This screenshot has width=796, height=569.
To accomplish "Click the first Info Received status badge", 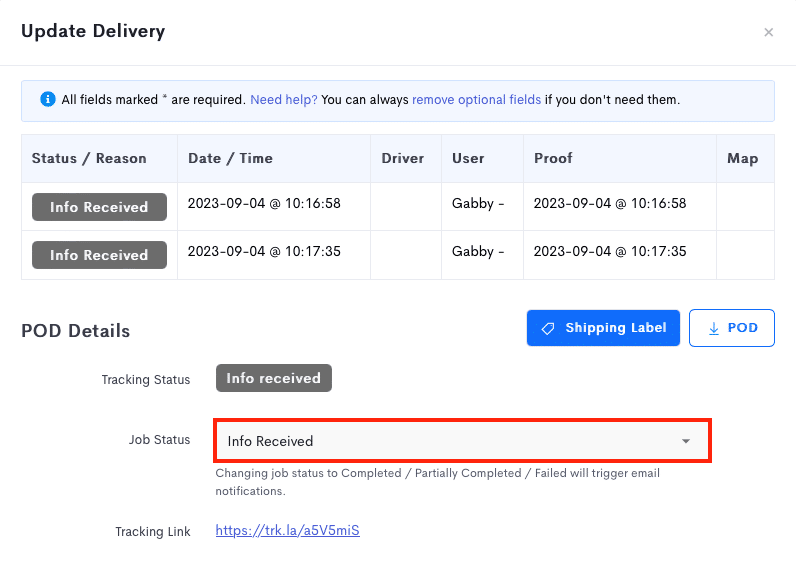I will pyautogui.click(x=99, y=207).
